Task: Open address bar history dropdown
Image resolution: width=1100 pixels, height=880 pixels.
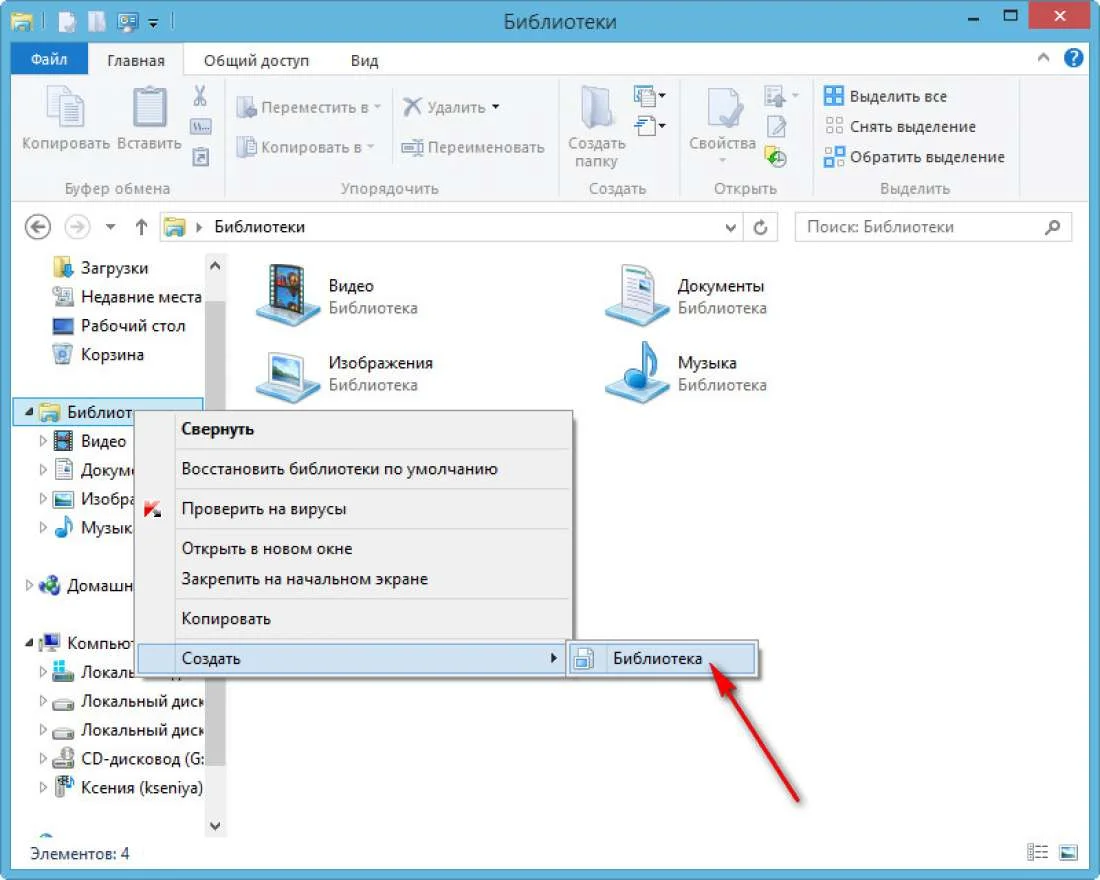Action: coord(730,227)
